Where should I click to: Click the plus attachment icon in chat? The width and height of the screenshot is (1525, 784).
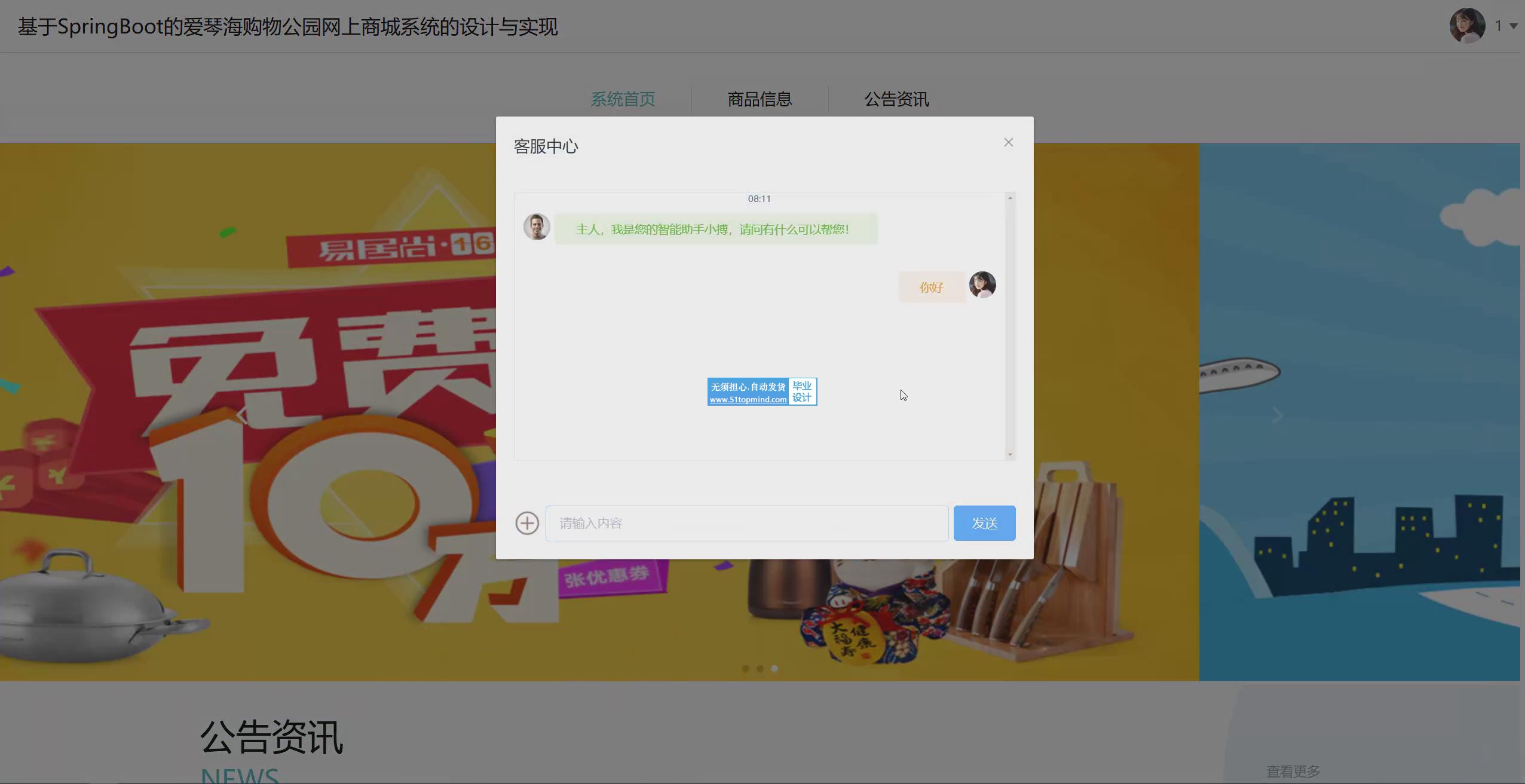coord(527,523)
